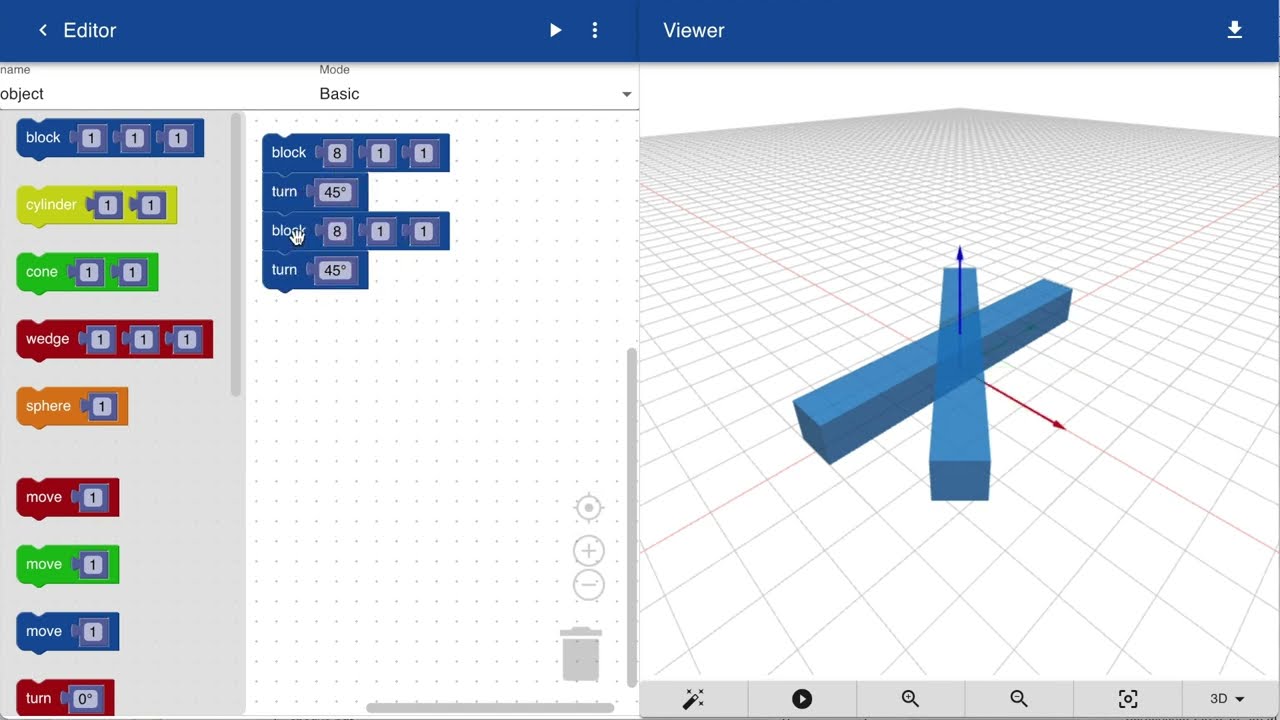Screen dimensions: 1280x720
Task: Click the first value of the palette cylinder
Action: pyautogui.click(x=107, y=206)
